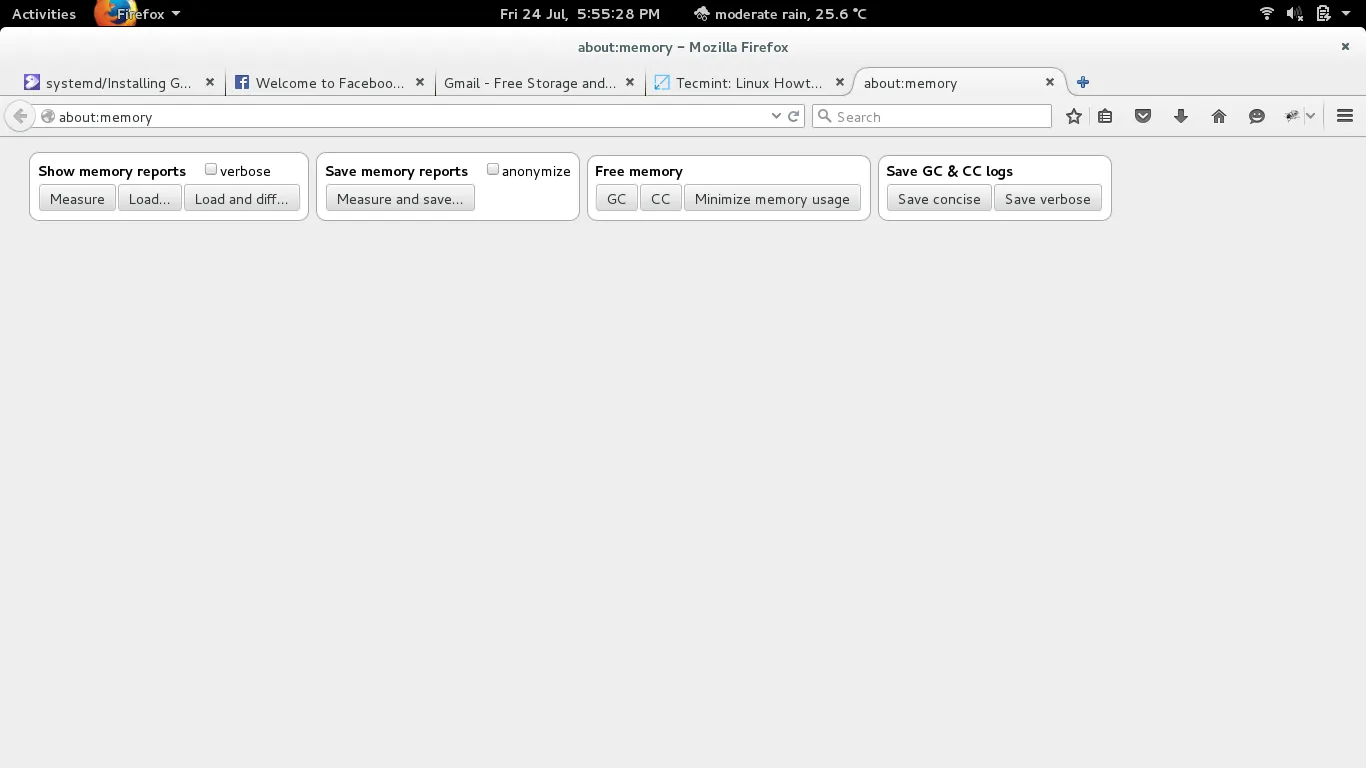
Task: Check the anonymize option
Action: pos(493,169)
